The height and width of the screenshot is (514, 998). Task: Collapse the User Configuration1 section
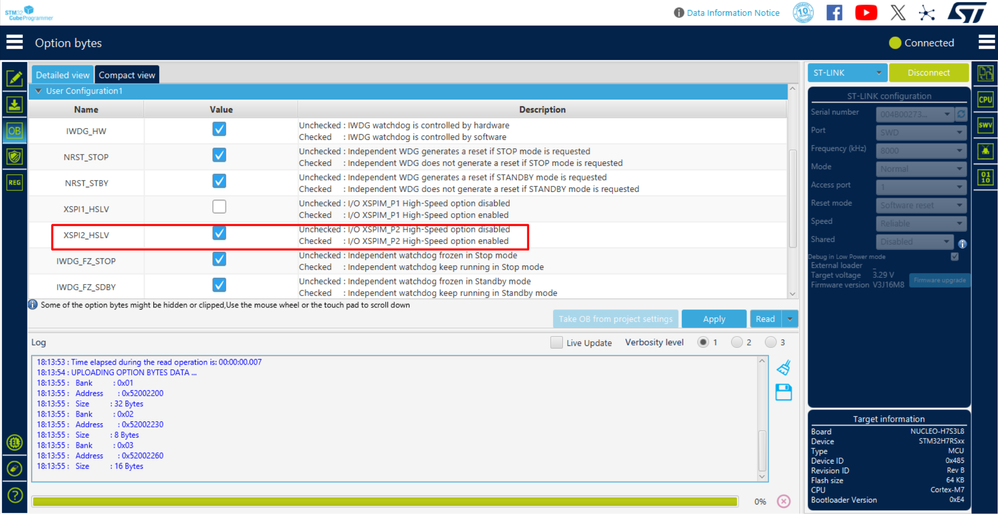39,92
